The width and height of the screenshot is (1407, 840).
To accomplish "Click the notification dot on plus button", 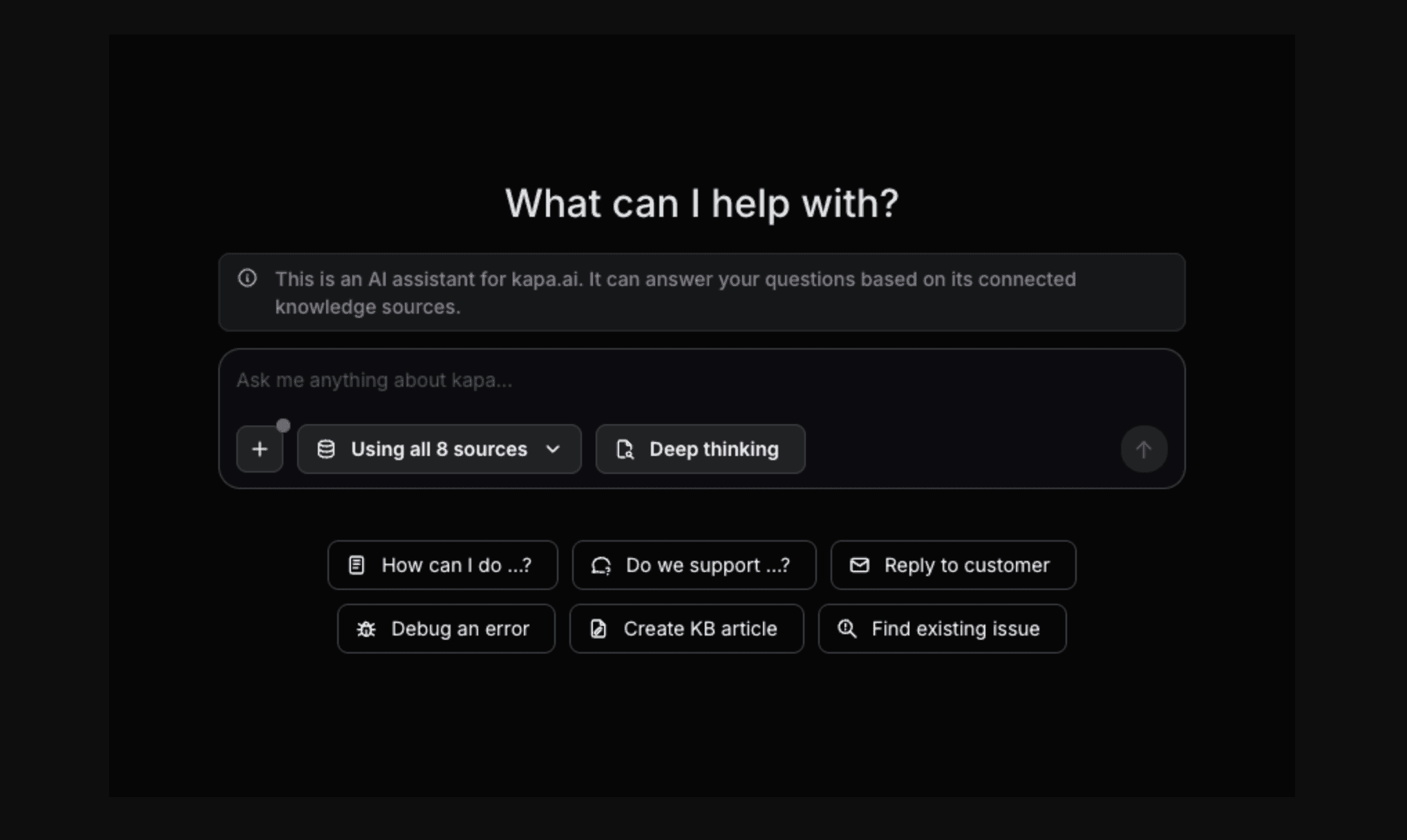I will (x=283, y=425).
